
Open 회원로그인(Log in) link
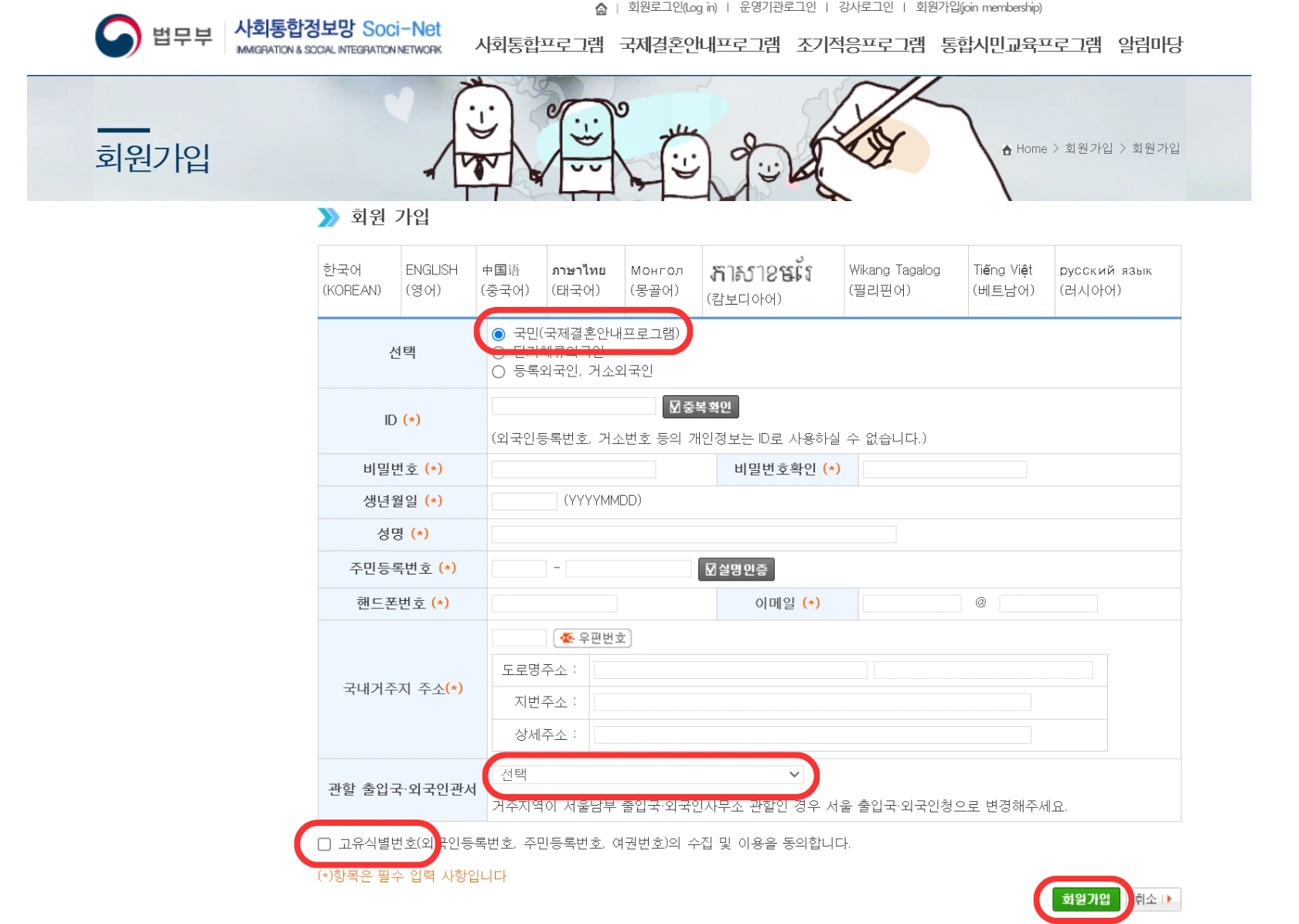pyautogui.click(x=672, y=8)
